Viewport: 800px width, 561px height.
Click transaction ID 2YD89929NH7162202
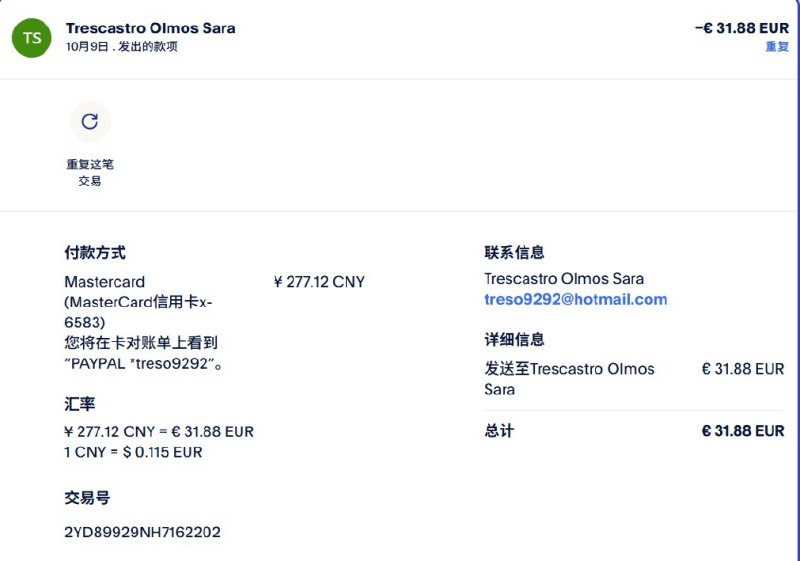[x=142, y=532]
